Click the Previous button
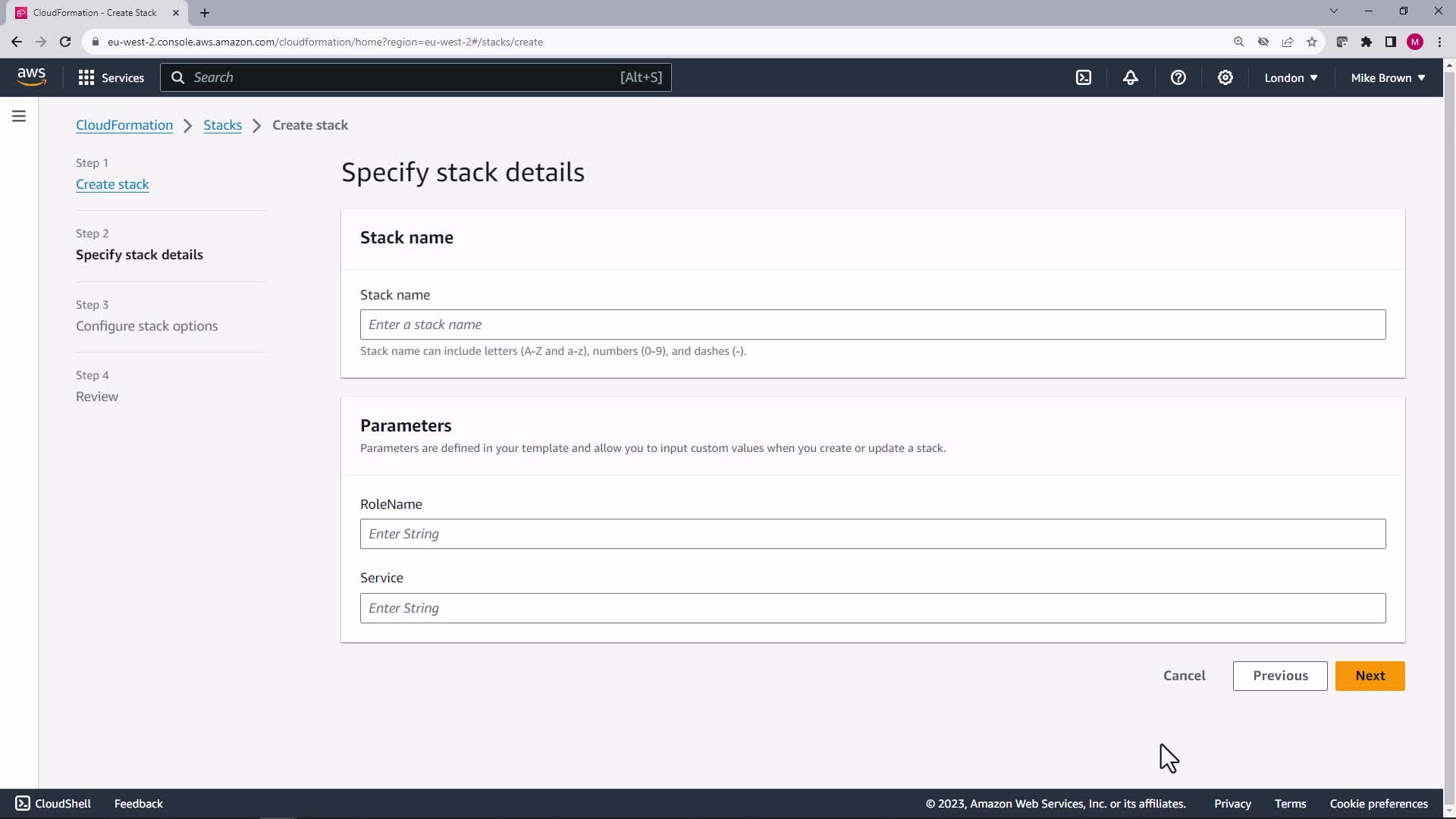 coord(1280,676)
